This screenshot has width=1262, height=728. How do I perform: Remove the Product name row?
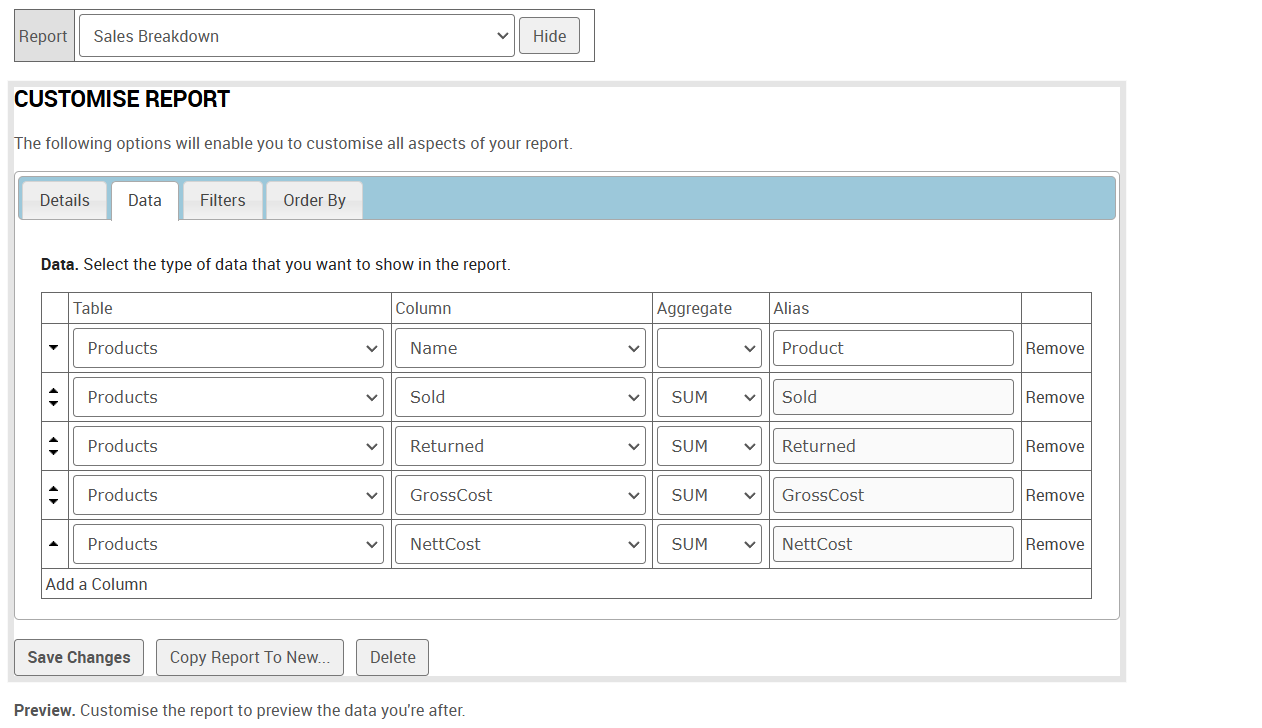(1055, 348)
